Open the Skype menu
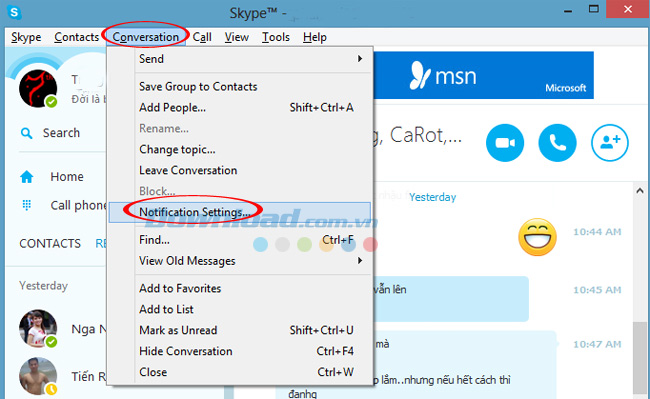 26,37
